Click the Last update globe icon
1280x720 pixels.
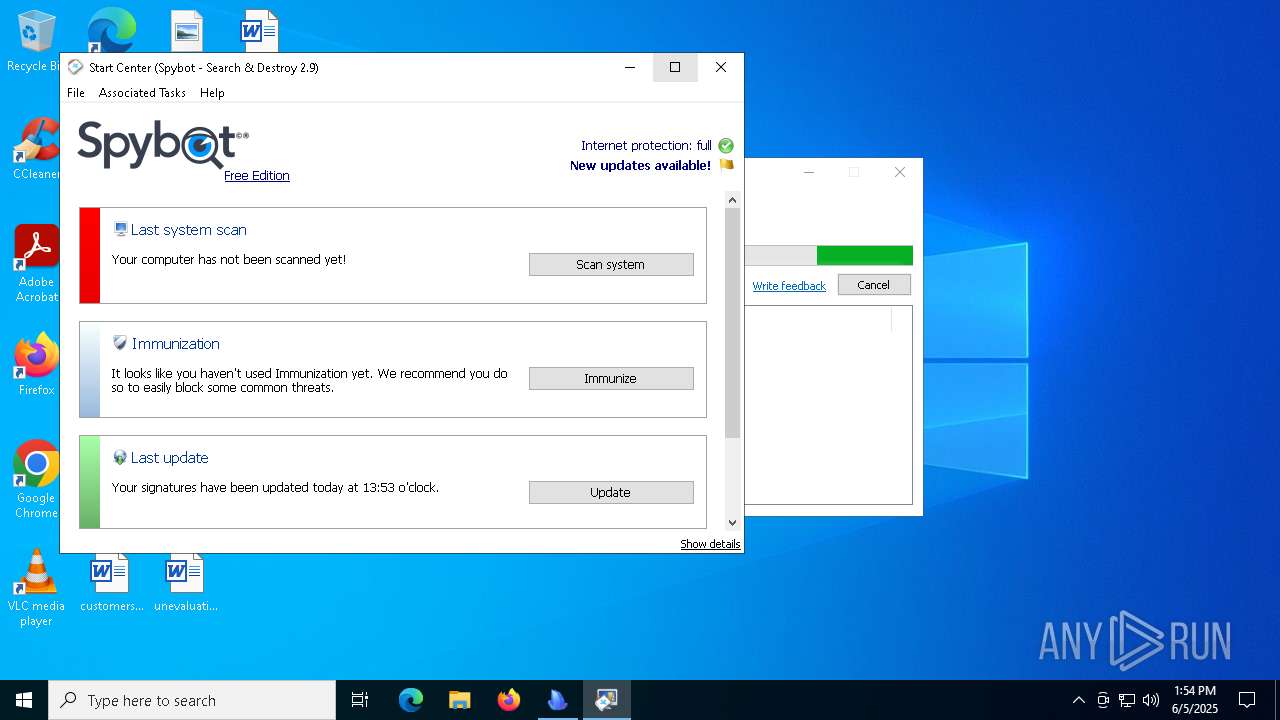(120, 457)
